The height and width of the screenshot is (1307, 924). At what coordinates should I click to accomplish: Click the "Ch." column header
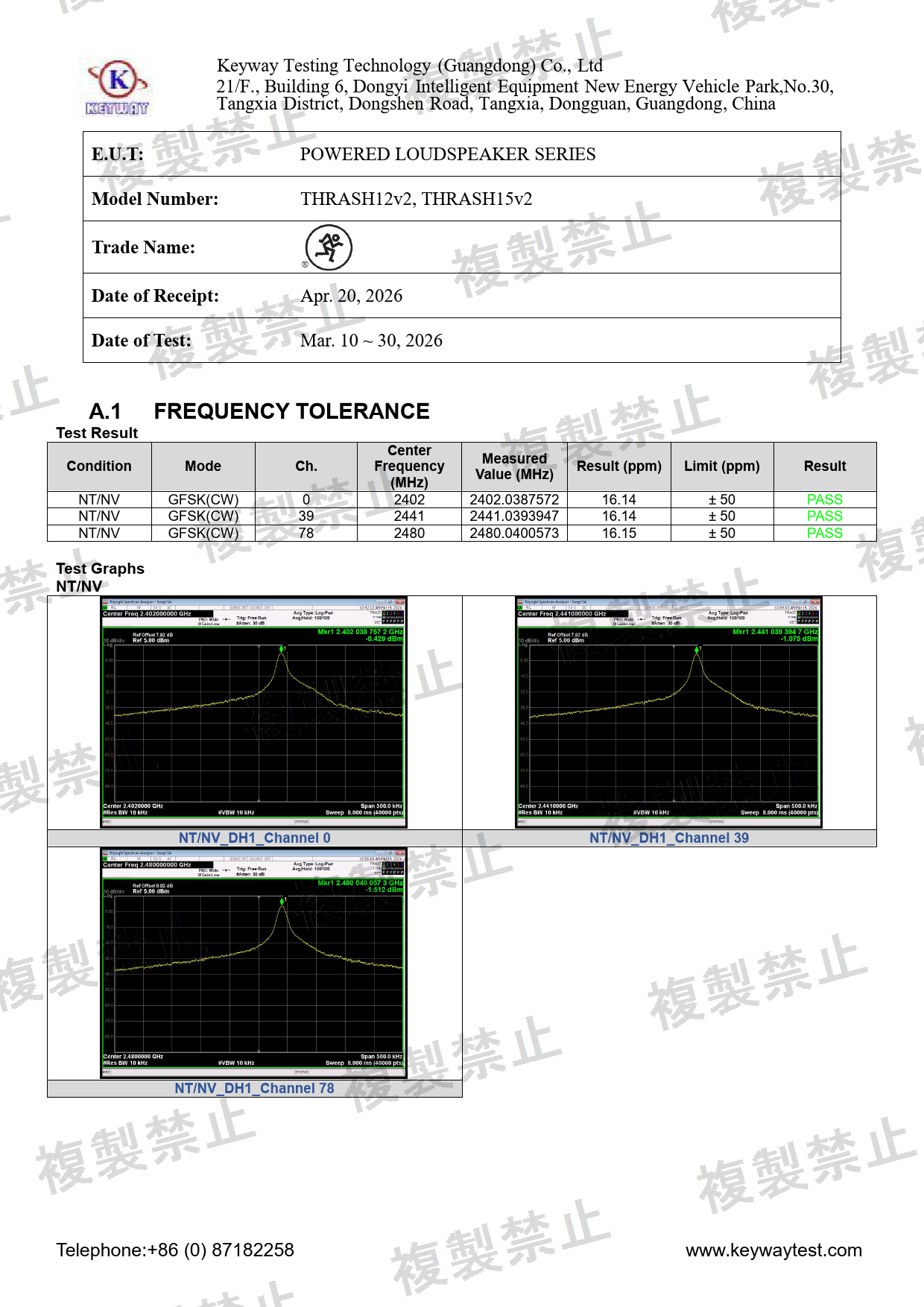click(306, 466)
